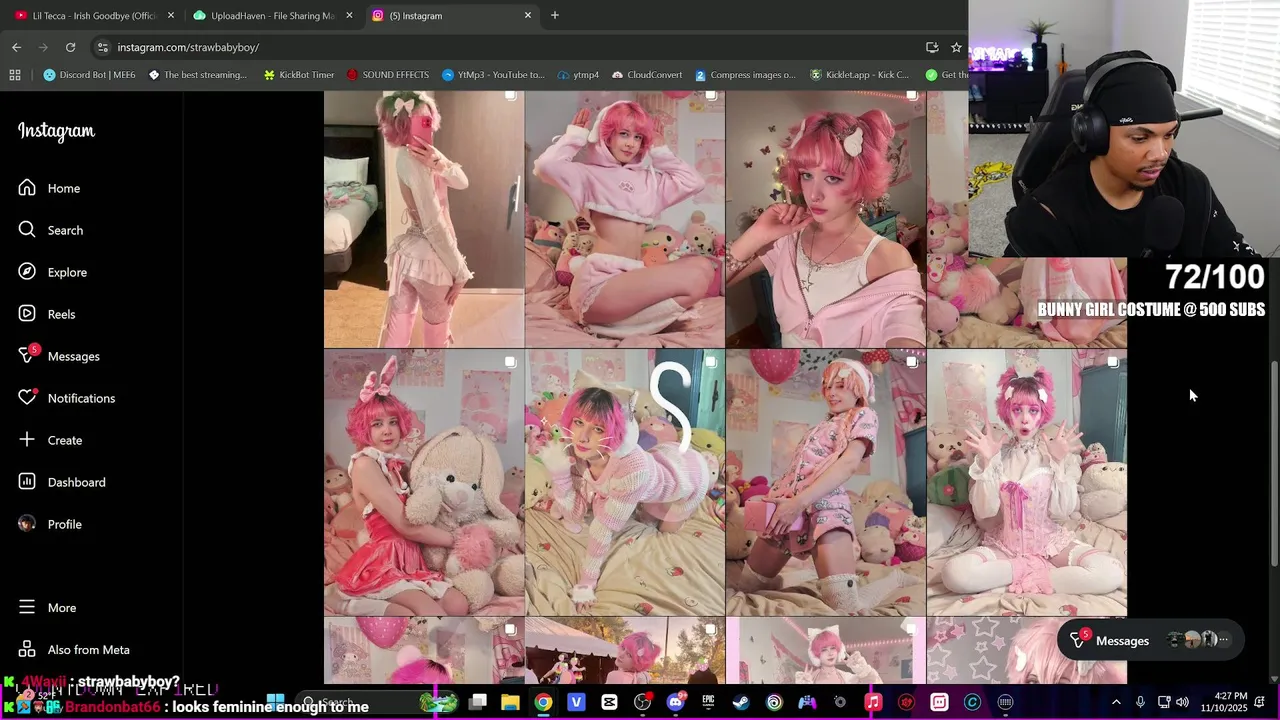Start a new post via Create
This screenshot has height=720, width=1280.
point(50,440)
